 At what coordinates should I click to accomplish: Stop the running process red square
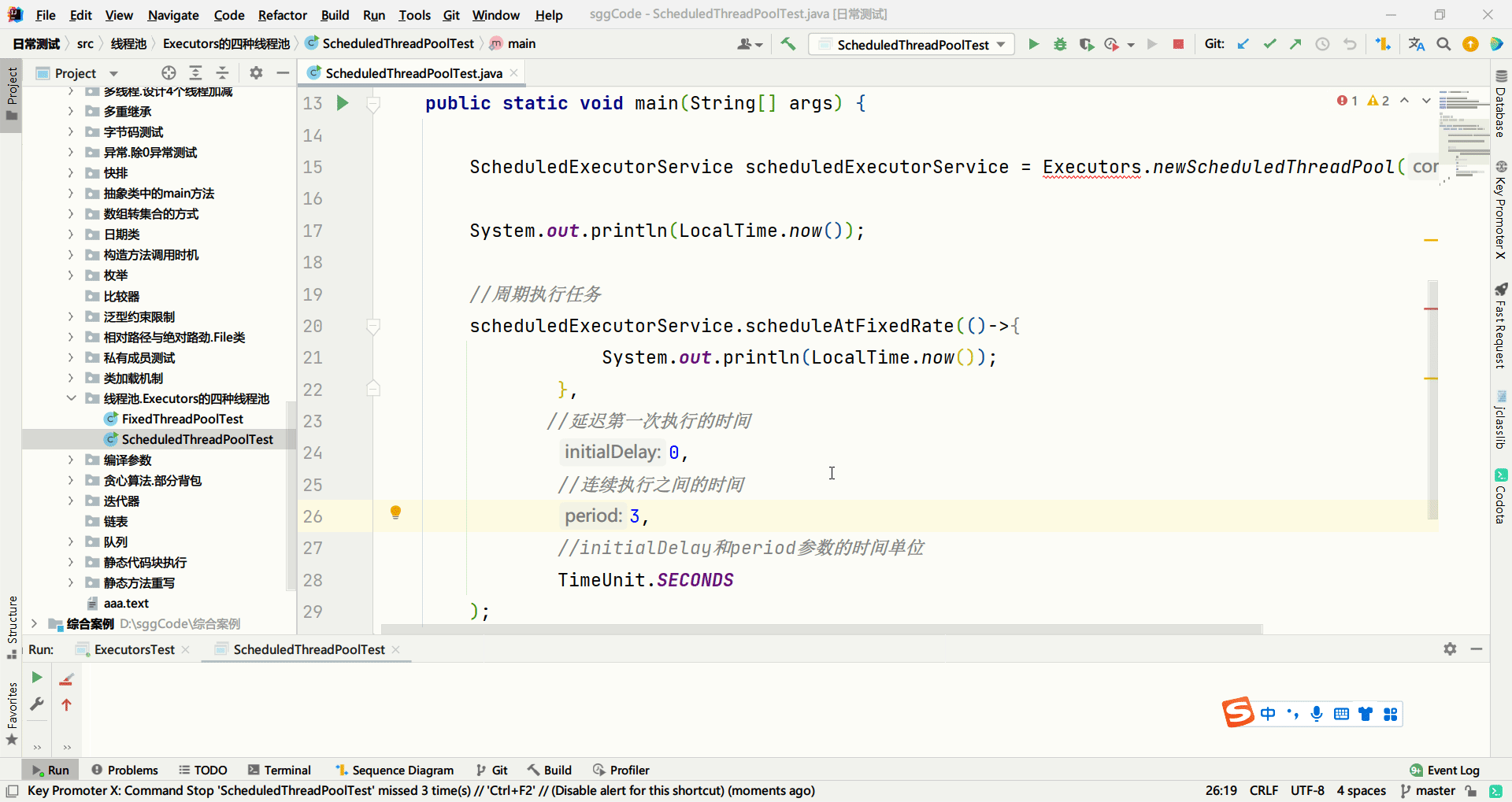pyautogui.click(x=1178, y=44)
